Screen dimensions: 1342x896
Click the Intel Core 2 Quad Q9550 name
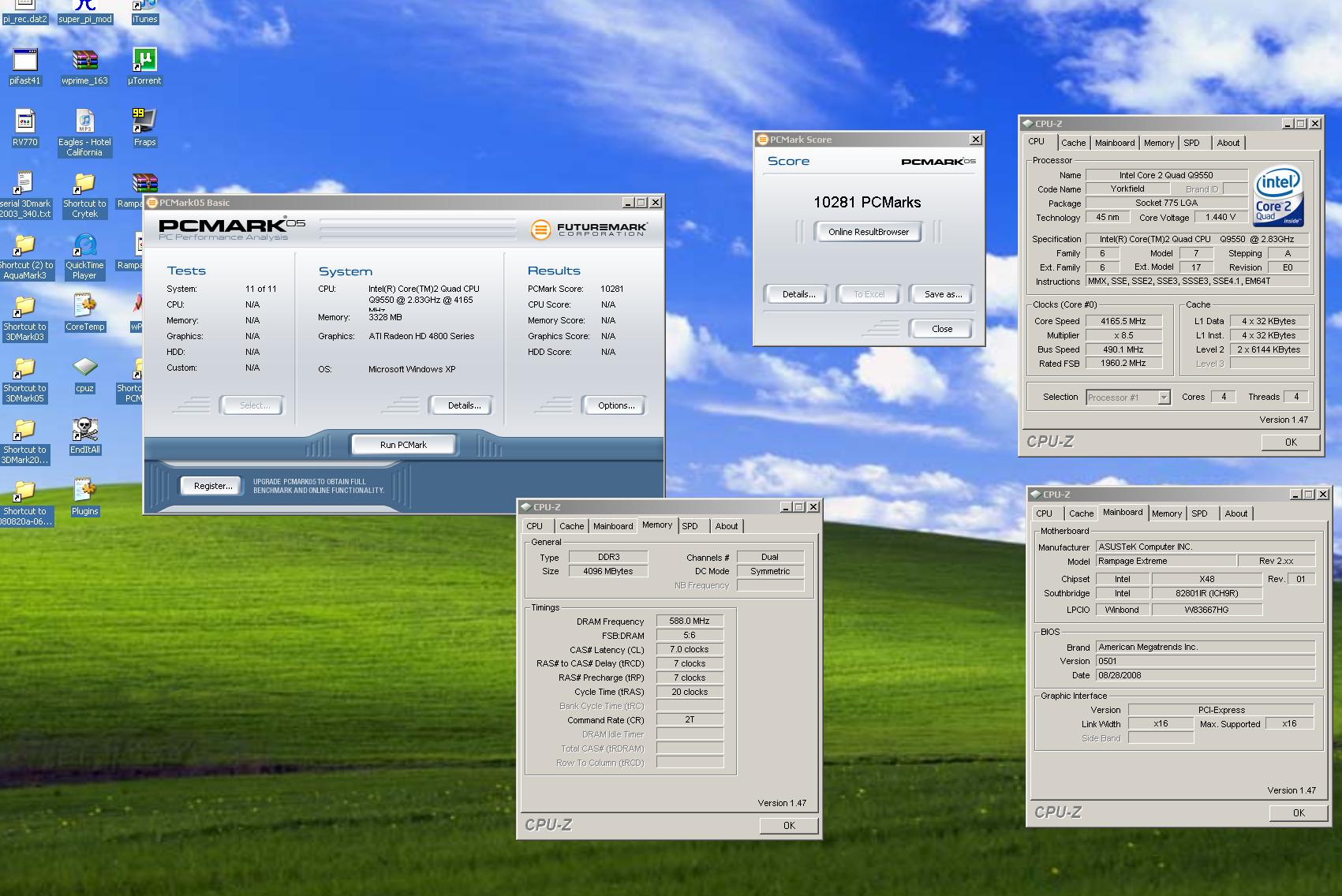pos(1166,175)
